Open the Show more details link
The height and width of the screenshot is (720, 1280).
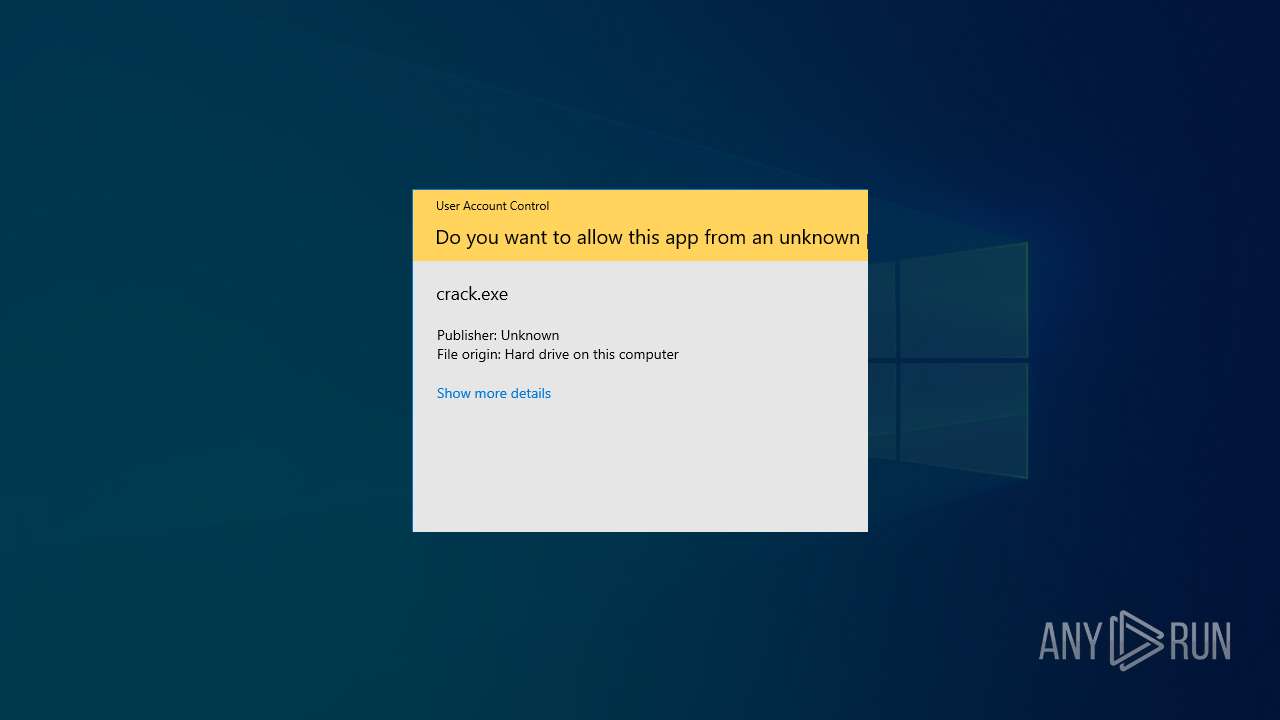tap(494, 393)
